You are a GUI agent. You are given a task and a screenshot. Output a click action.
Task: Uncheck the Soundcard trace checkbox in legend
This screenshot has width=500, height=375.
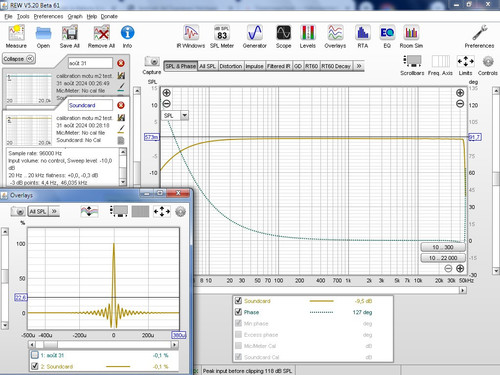(238, 301)
